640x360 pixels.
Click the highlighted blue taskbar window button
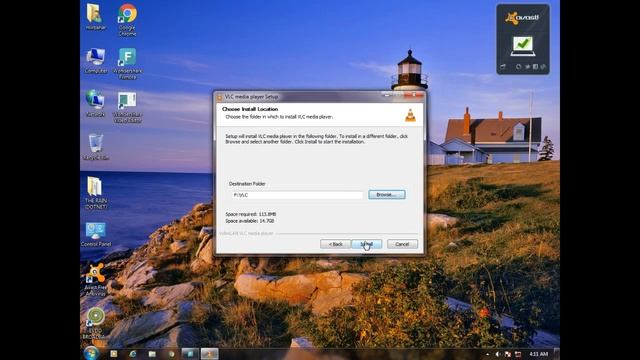(190, 354)
